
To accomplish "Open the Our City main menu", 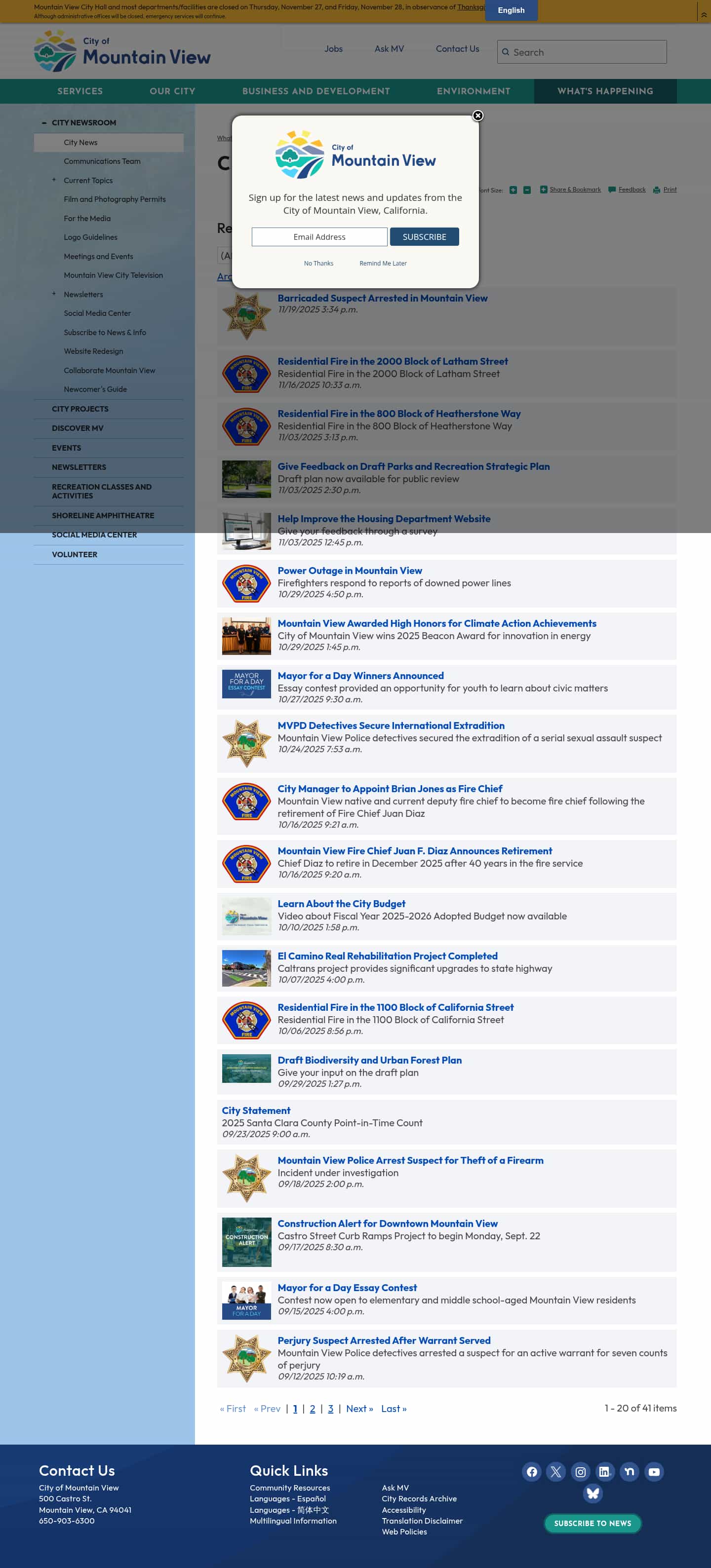I will [172, 91].
